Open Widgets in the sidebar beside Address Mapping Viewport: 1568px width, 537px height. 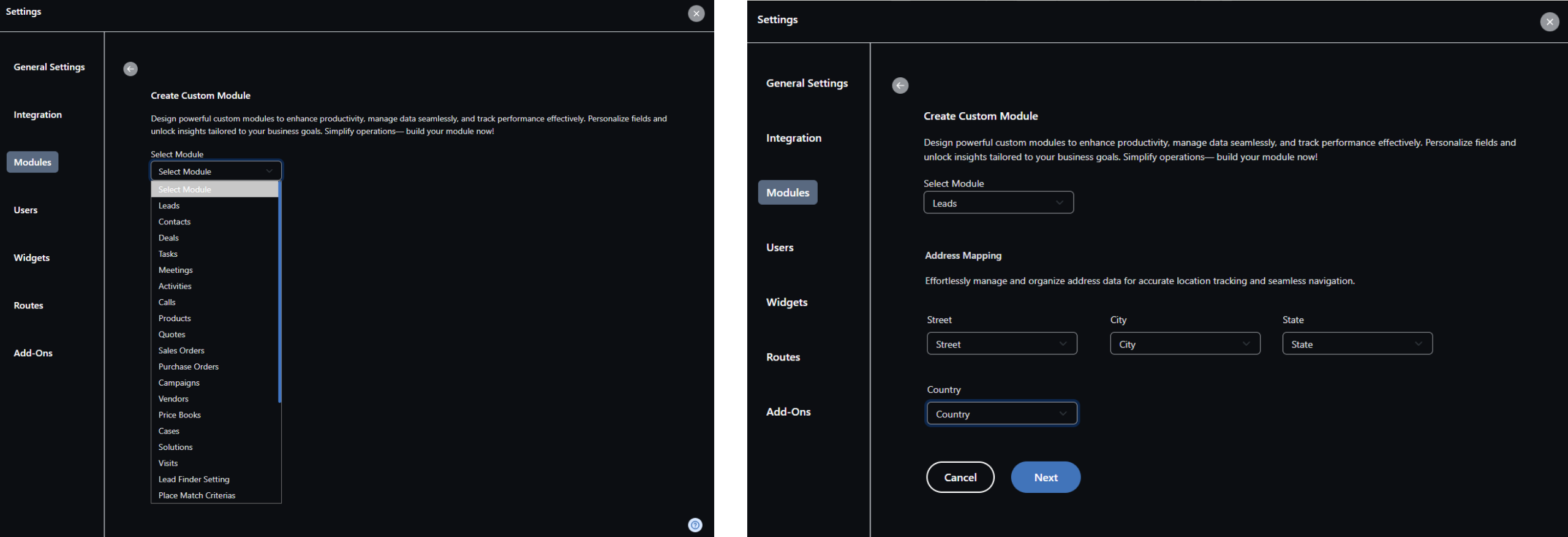point(786,302)
